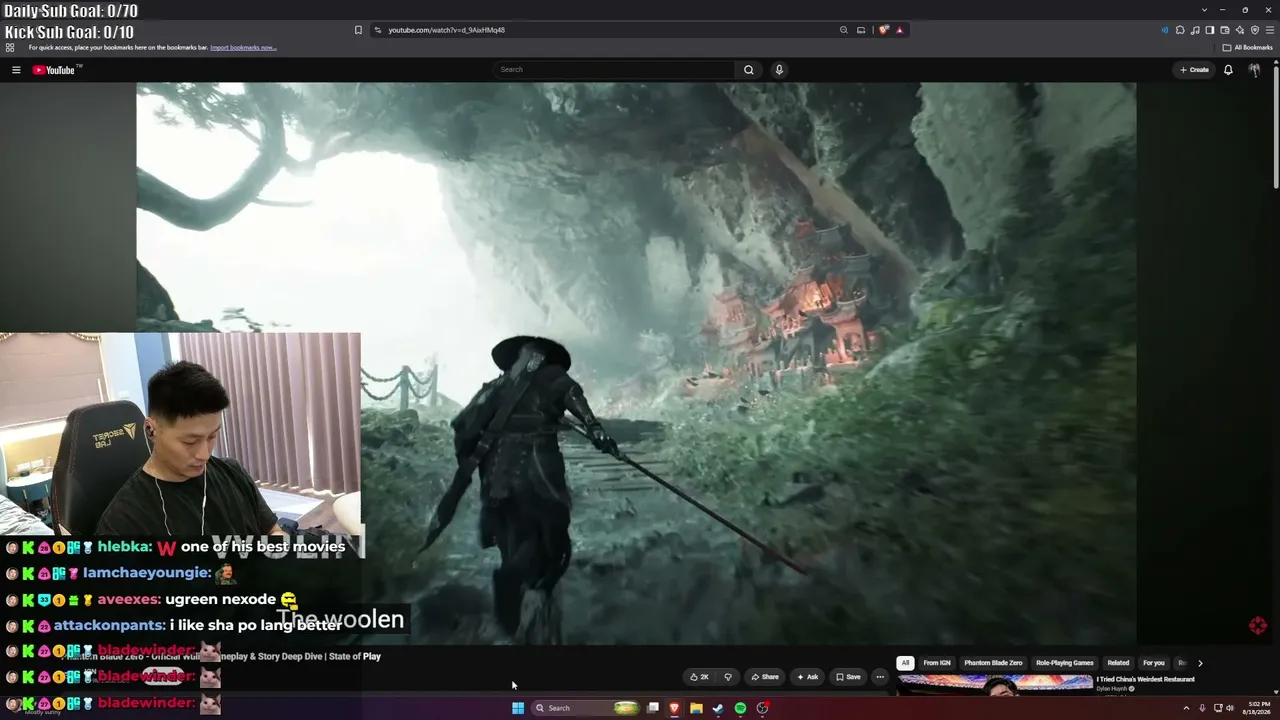Click the address bar URL
The image size is (1280, 720).
click(446, 30)
